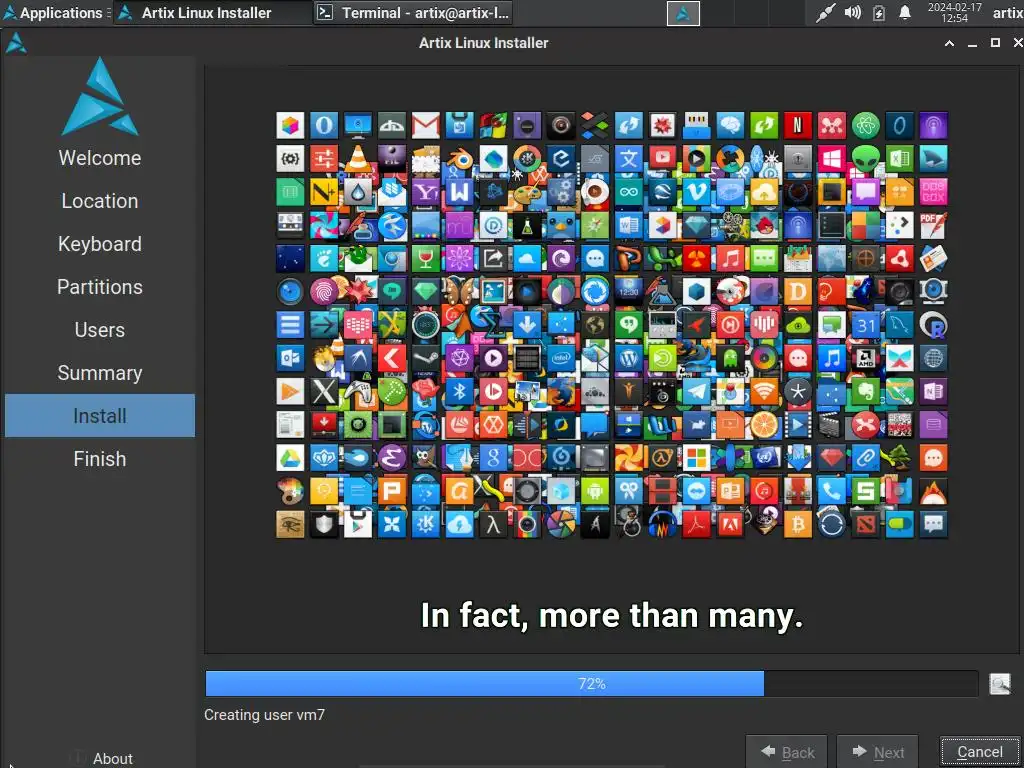This screenshot has height=768, width=1024.
Task: Click the Back button
Action: [787, 752]
